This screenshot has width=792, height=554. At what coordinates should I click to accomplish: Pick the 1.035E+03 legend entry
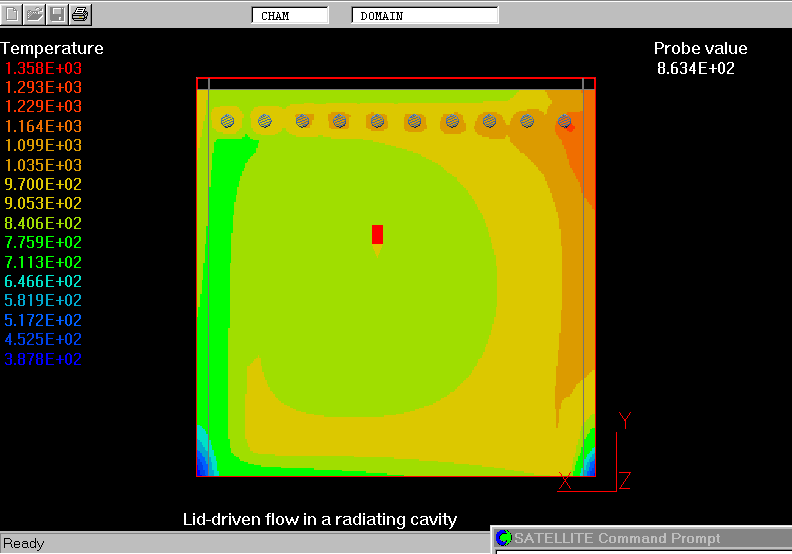click(44, 165)
